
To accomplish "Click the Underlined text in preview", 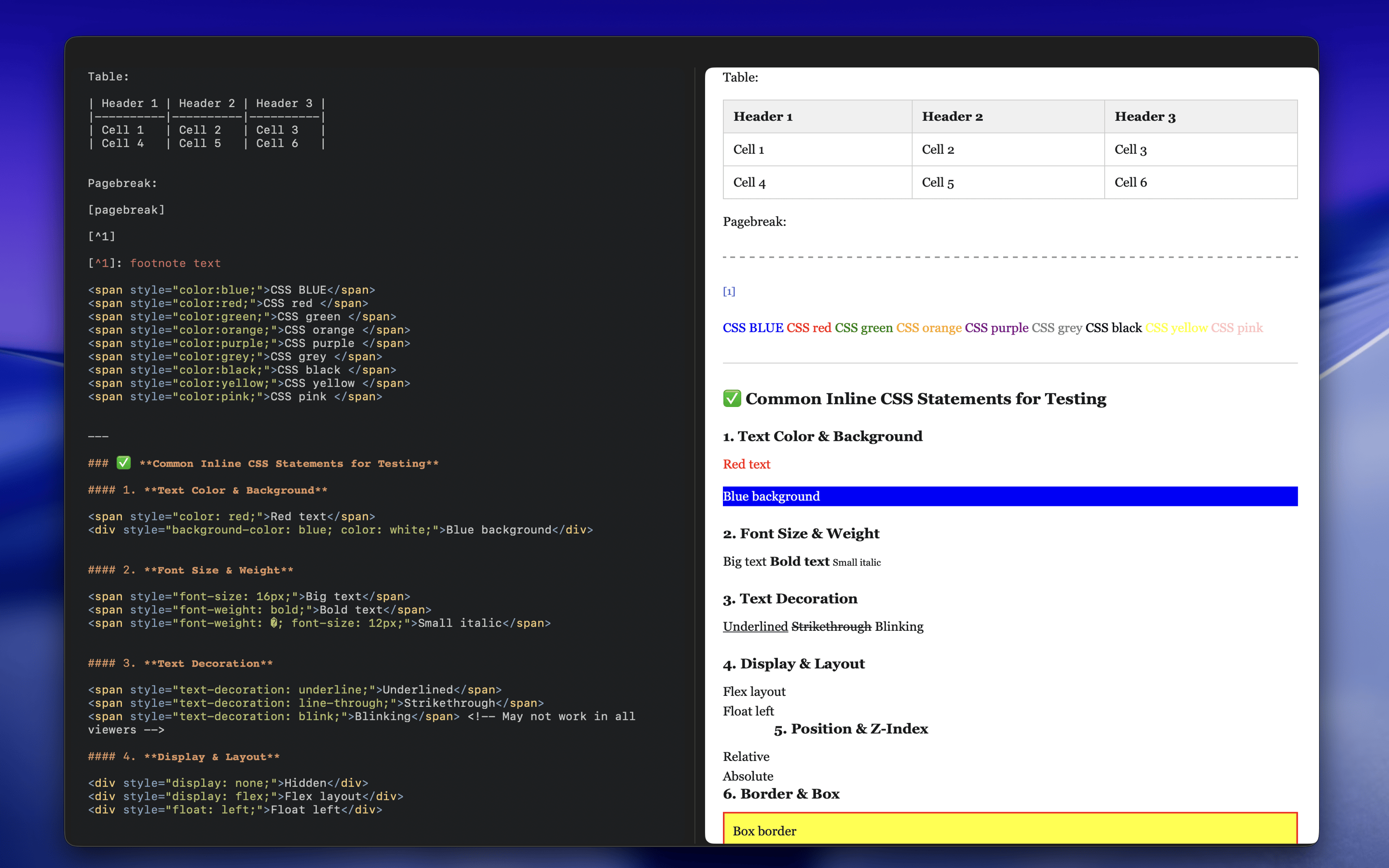I will tap(755, 626).
